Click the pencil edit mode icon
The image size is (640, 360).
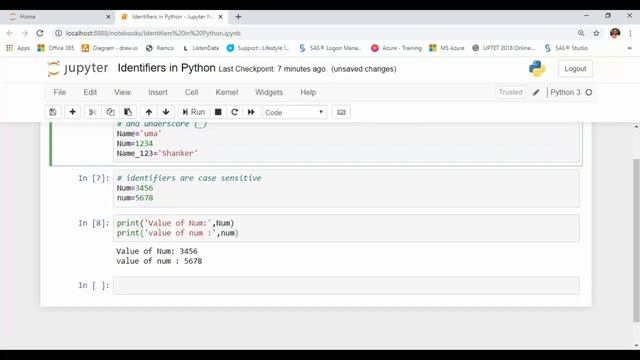536,93
